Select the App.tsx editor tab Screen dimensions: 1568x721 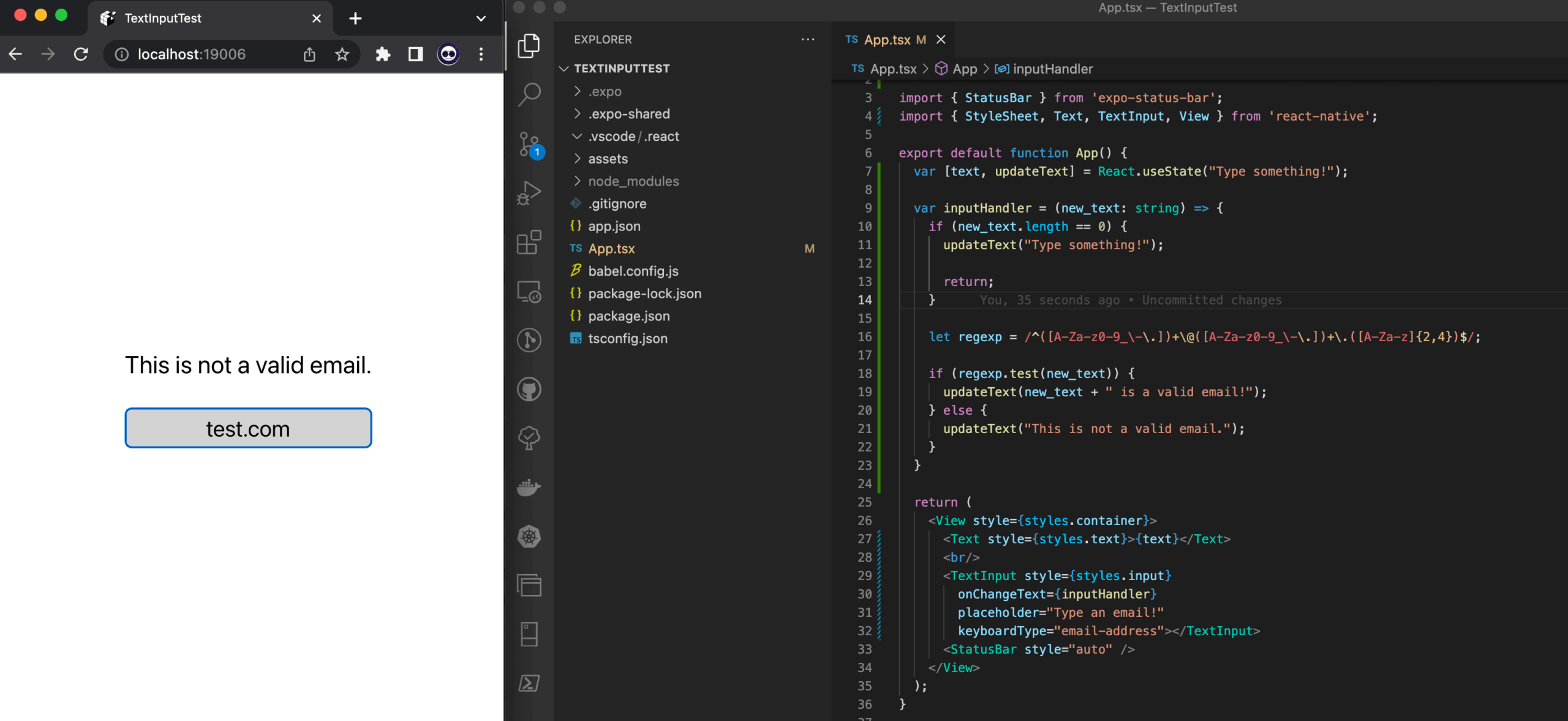click(x=886, y=40)
